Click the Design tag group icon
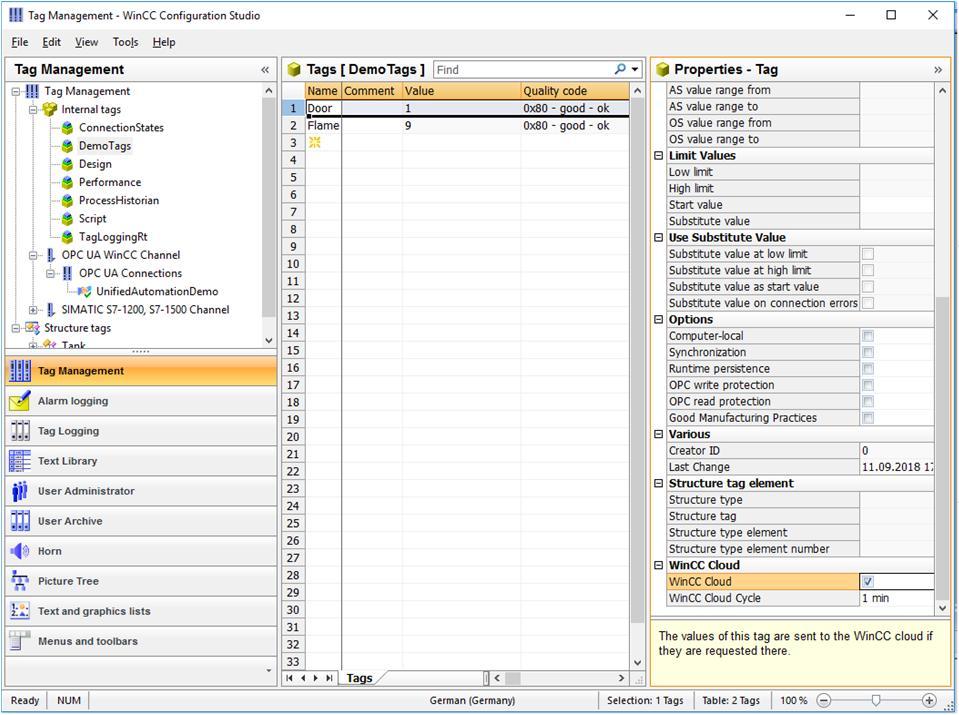This screenshot has width=959, height=715. tap(67, 164)
